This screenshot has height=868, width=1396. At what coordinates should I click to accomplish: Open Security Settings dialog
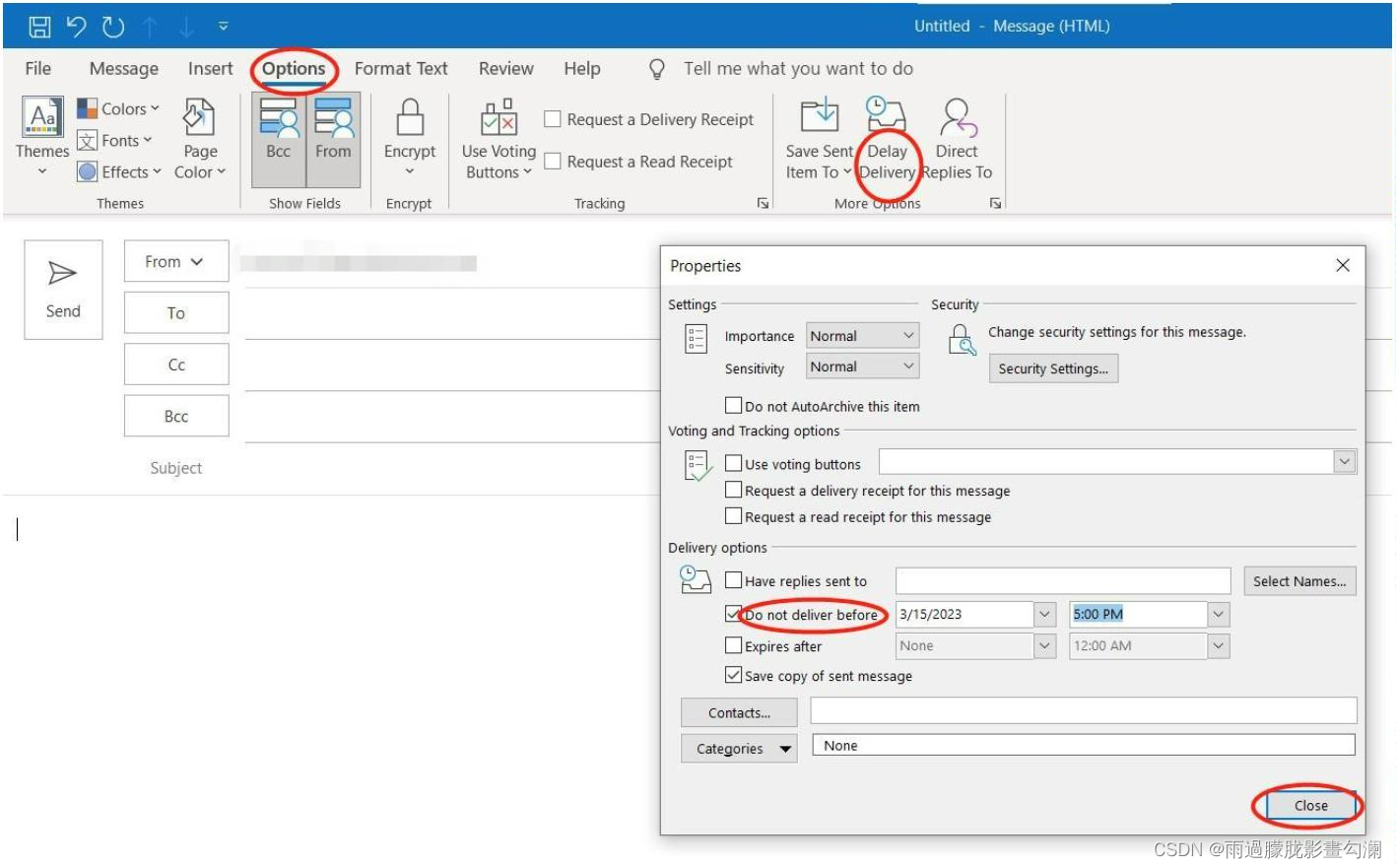tap(1053, 368)
